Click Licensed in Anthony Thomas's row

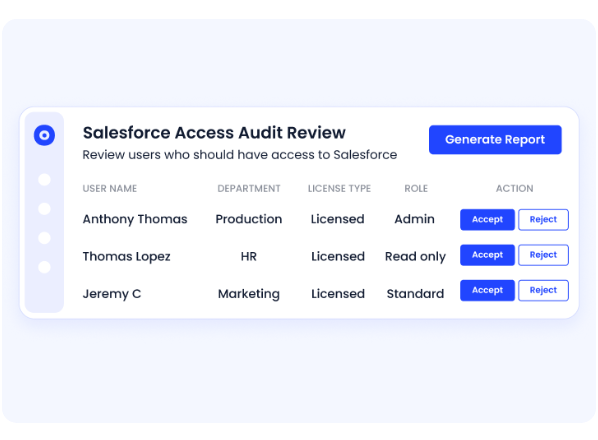click(338, 219)
